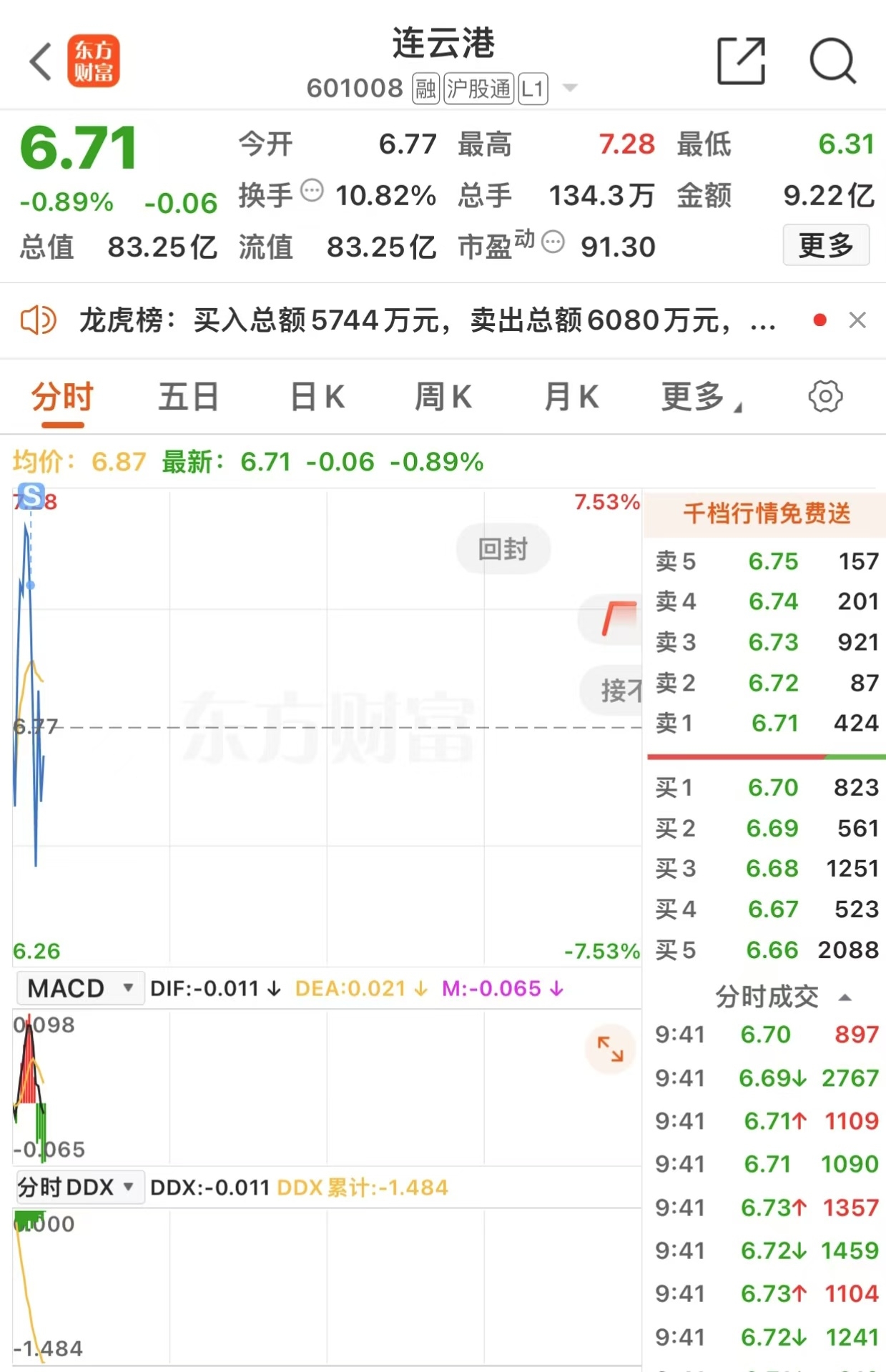886x1372 pixels.
Task: Expand the 更多 chart periods menu
Action: click(x=701, y=397)
